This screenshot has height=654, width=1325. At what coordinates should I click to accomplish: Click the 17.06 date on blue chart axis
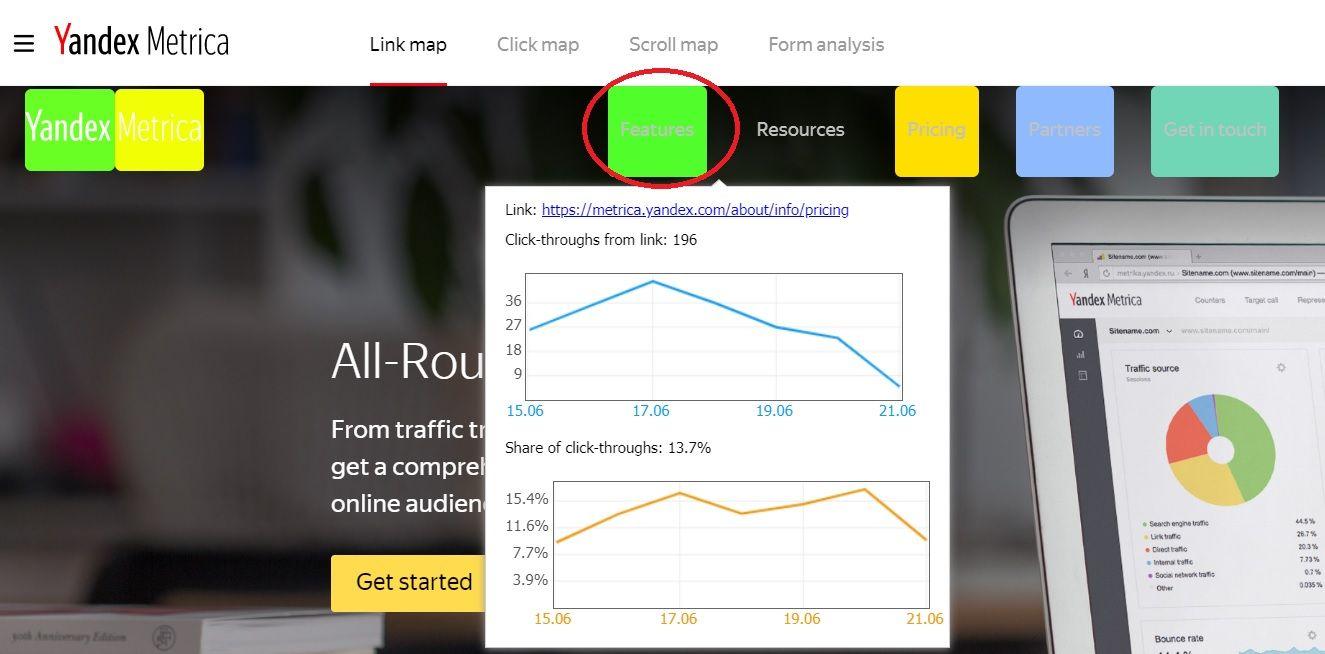point(651,411)
